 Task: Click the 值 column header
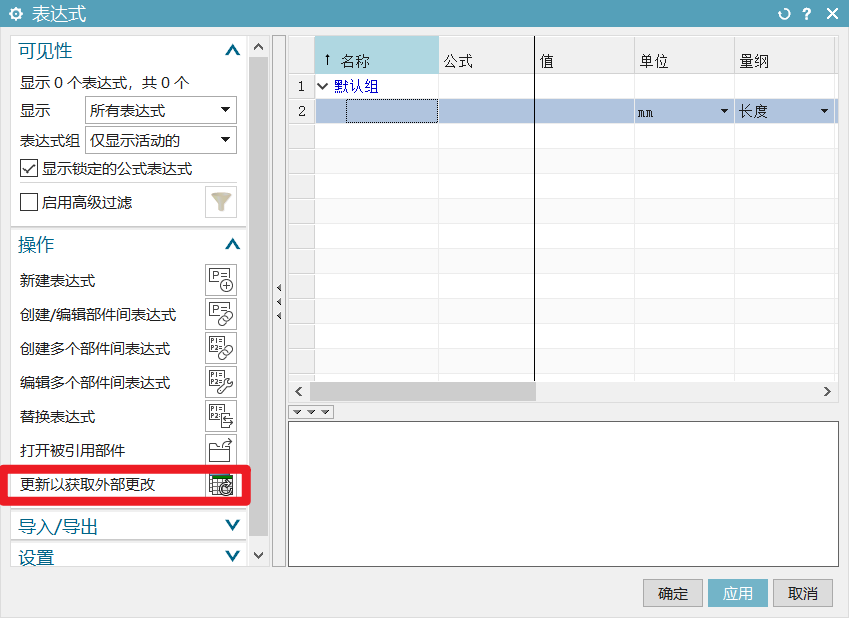585,55
